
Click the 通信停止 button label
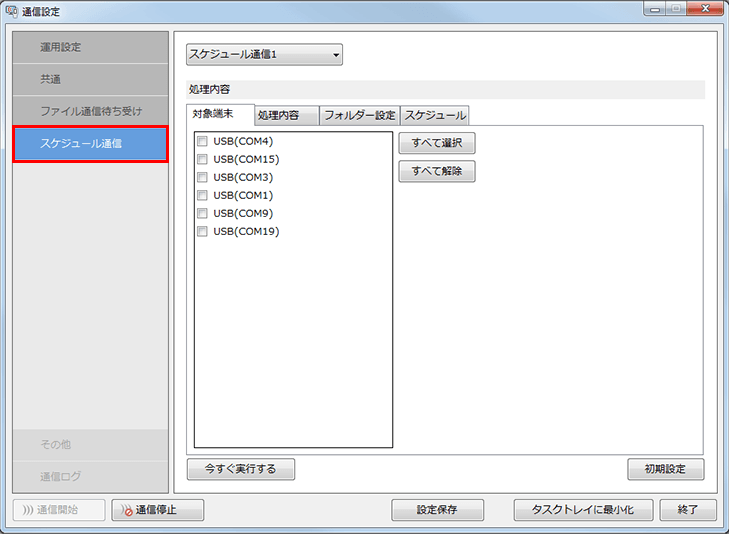156,510
